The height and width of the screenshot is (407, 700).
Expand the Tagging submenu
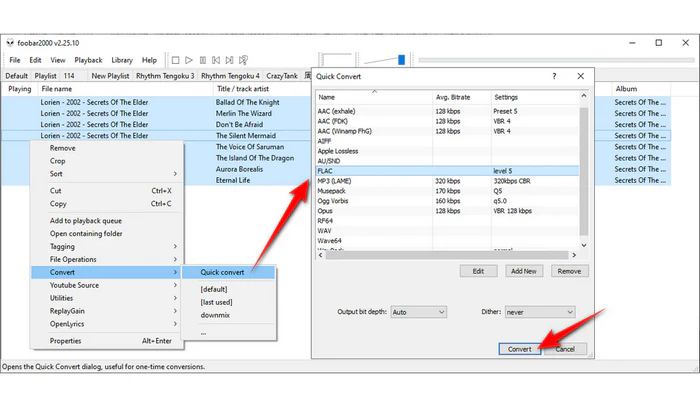coord(107,247)
